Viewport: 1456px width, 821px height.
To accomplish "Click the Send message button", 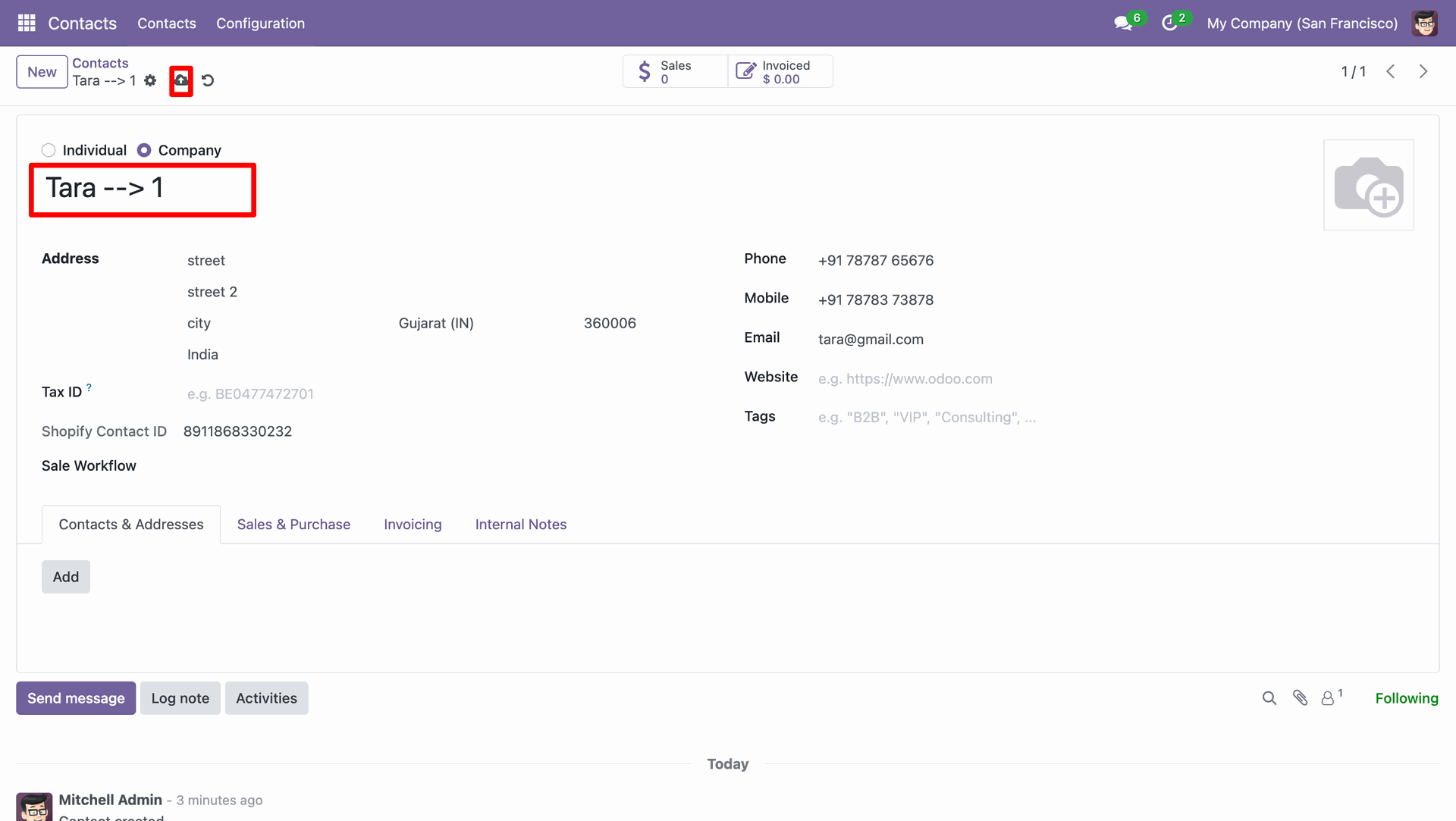I will tap(76, 698).
